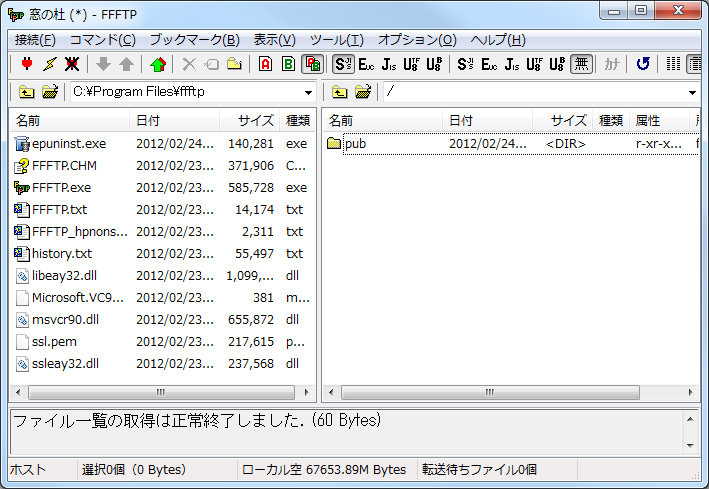709x489 pixels.
Task: Sort remote pane by 属性 column
Action: [660, 121]
